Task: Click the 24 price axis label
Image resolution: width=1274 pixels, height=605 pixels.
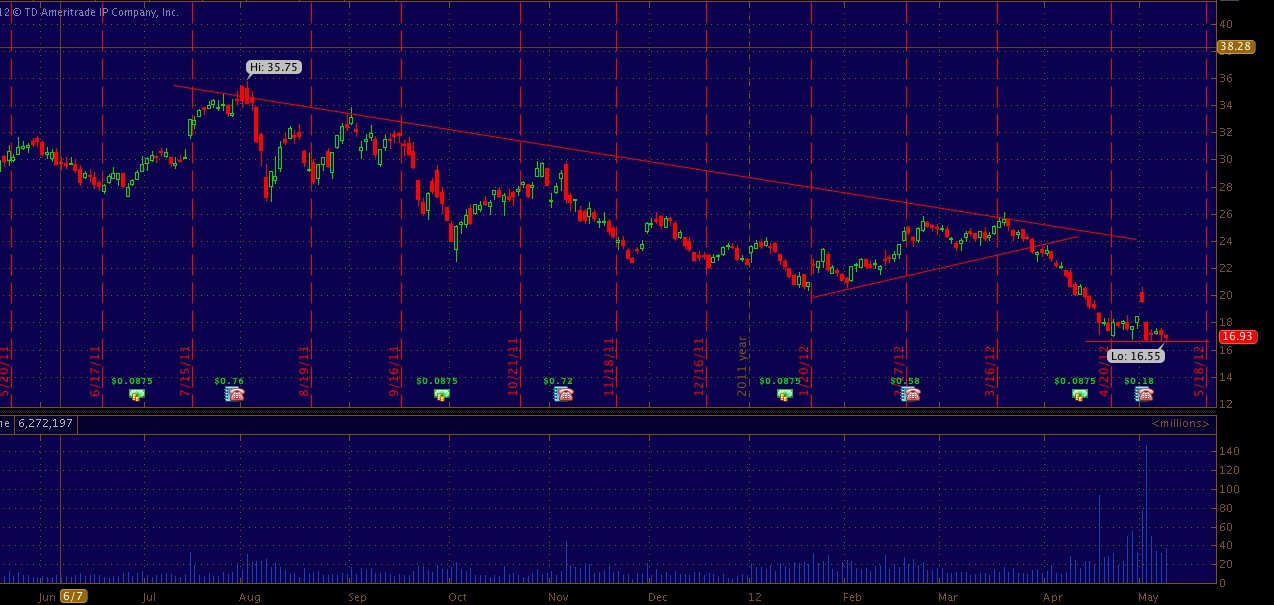Action: pos(1225,241)
